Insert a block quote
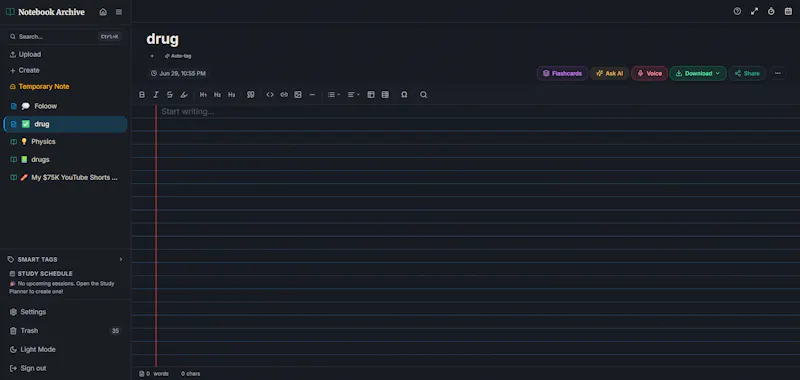The height and width of the screenshot is (380, 800). pyautogui.click(x=251, y=95)
